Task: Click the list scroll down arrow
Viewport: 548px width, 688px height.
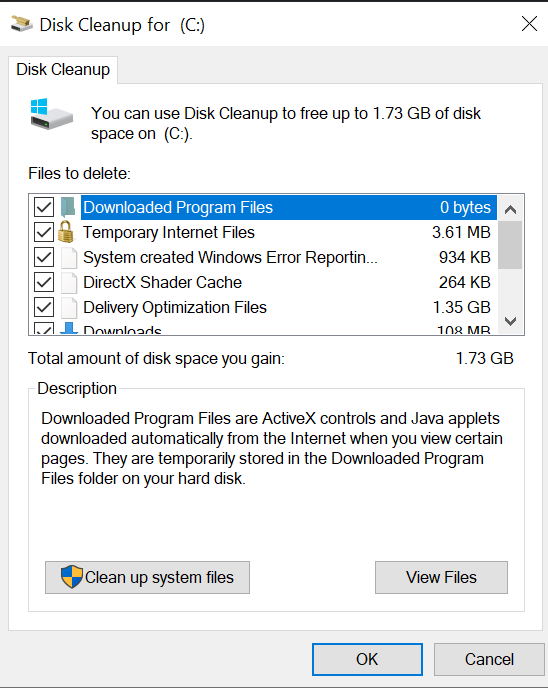Action: pyautogui.click(x=510, y=321)
